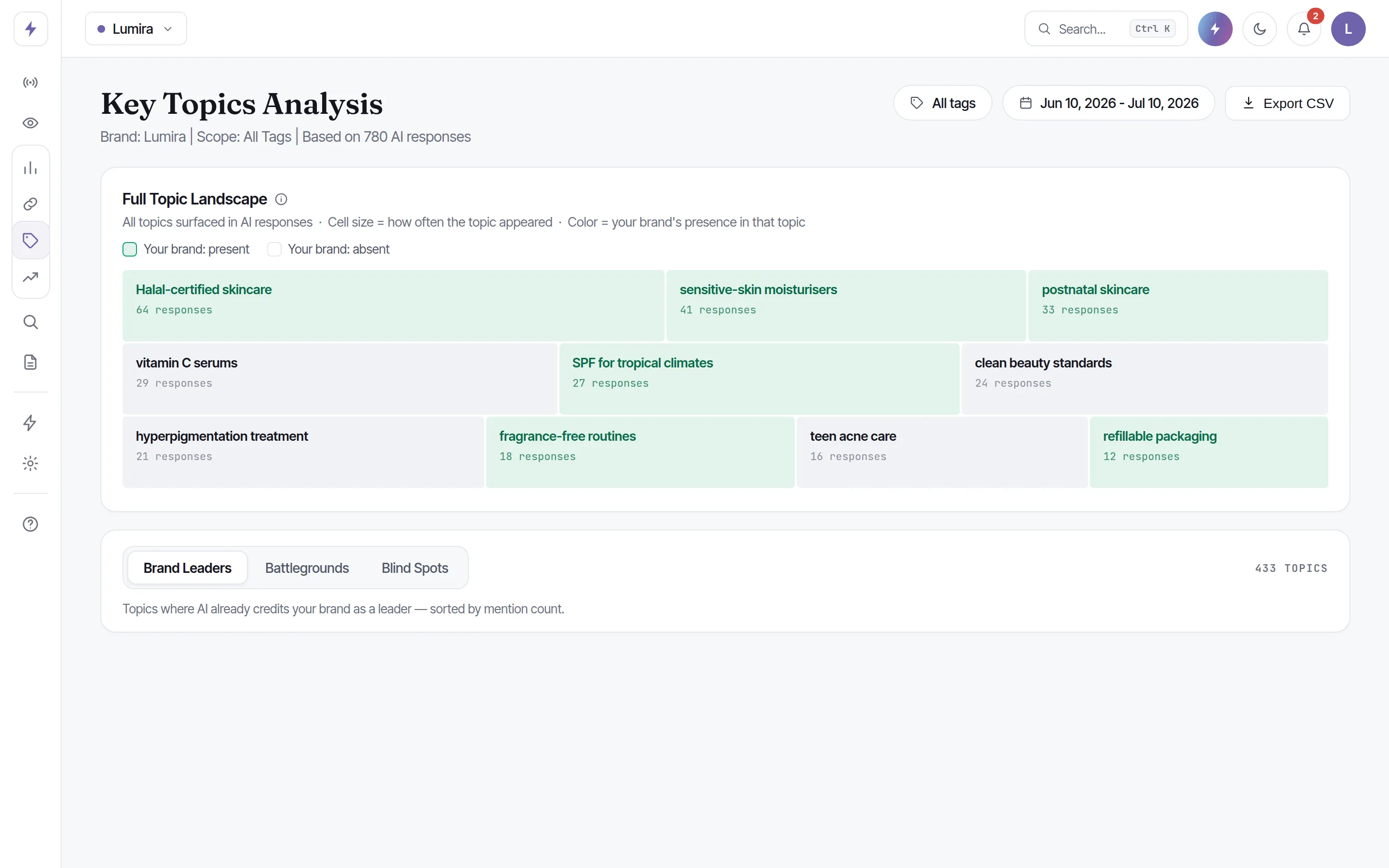Open the postnatal skincare topic cell

tap(1178, 306)
